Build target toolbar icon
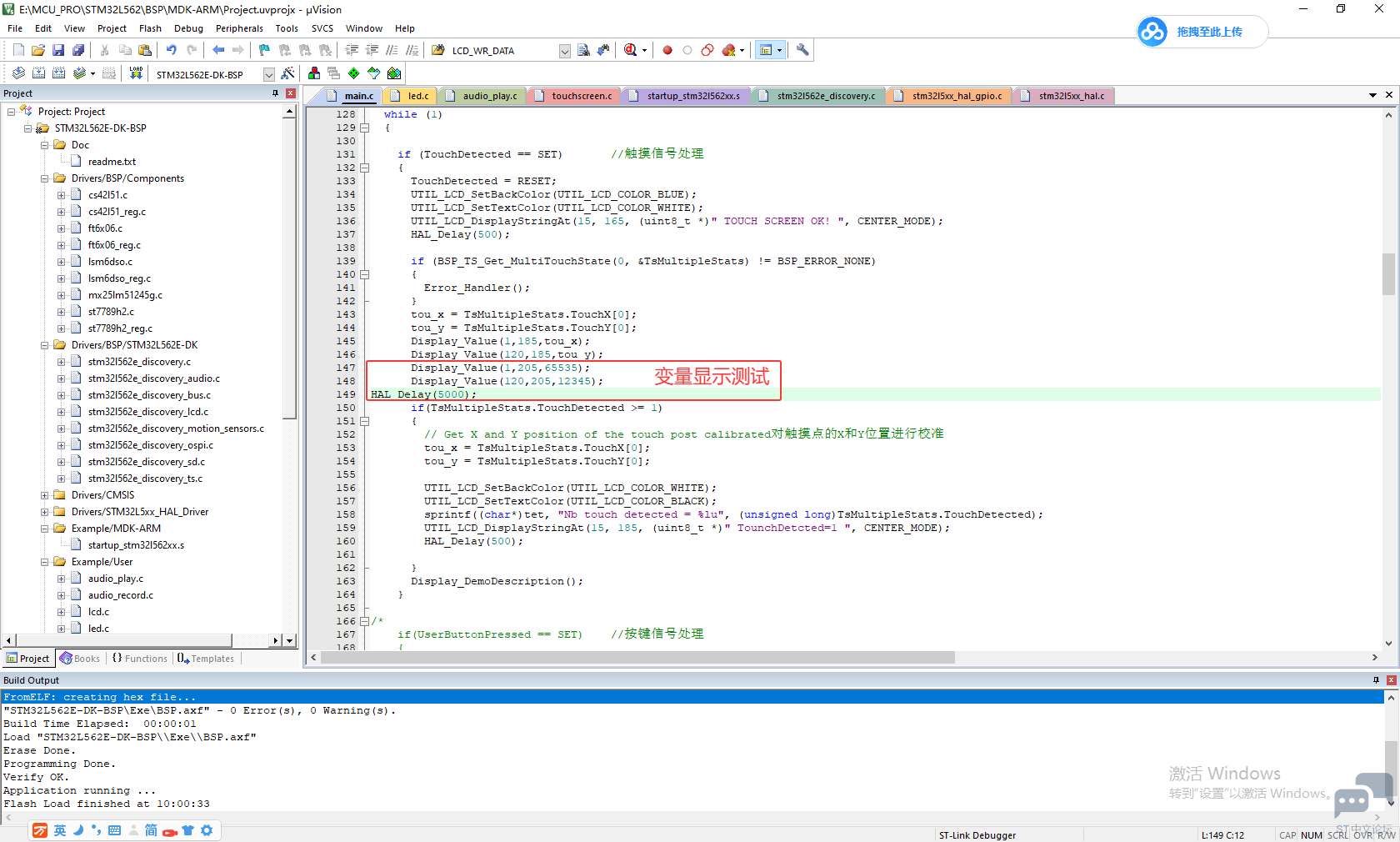The image size is (1400, 842). pyautogui.click(x=38, y=73)
